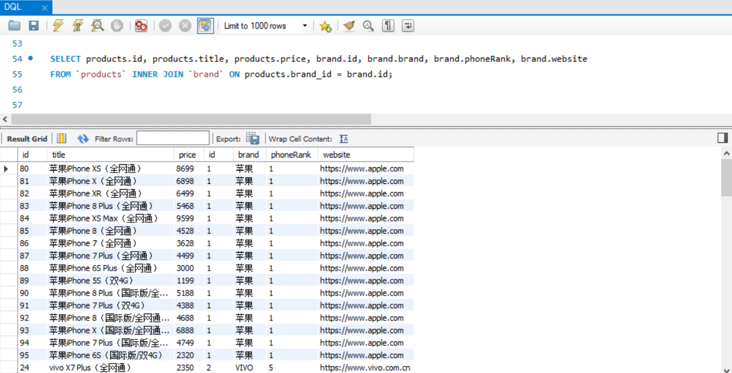Save the script with floppy icon

34,26
